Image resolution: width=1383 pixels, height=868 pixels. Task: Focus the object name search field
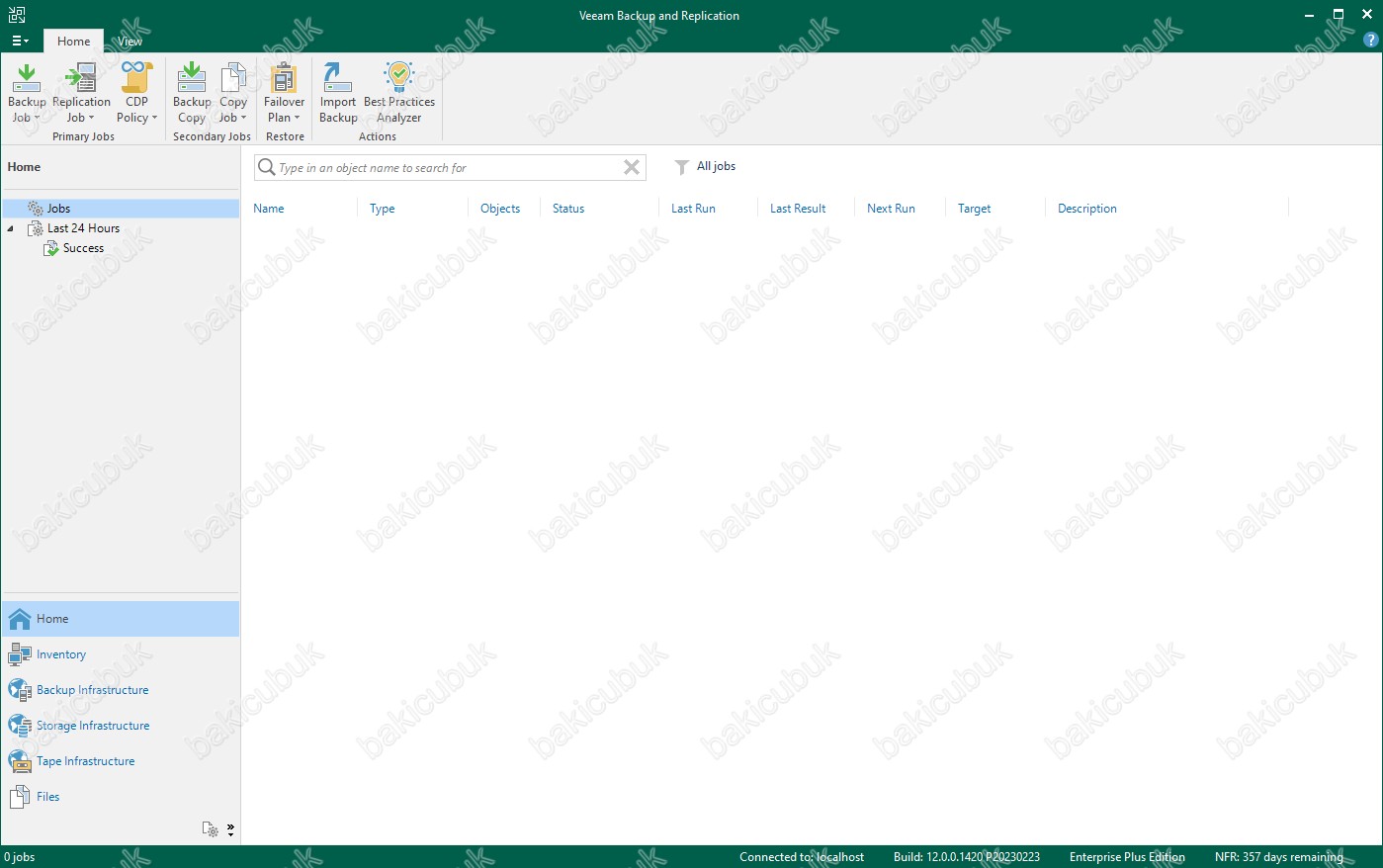pos(449,168)
